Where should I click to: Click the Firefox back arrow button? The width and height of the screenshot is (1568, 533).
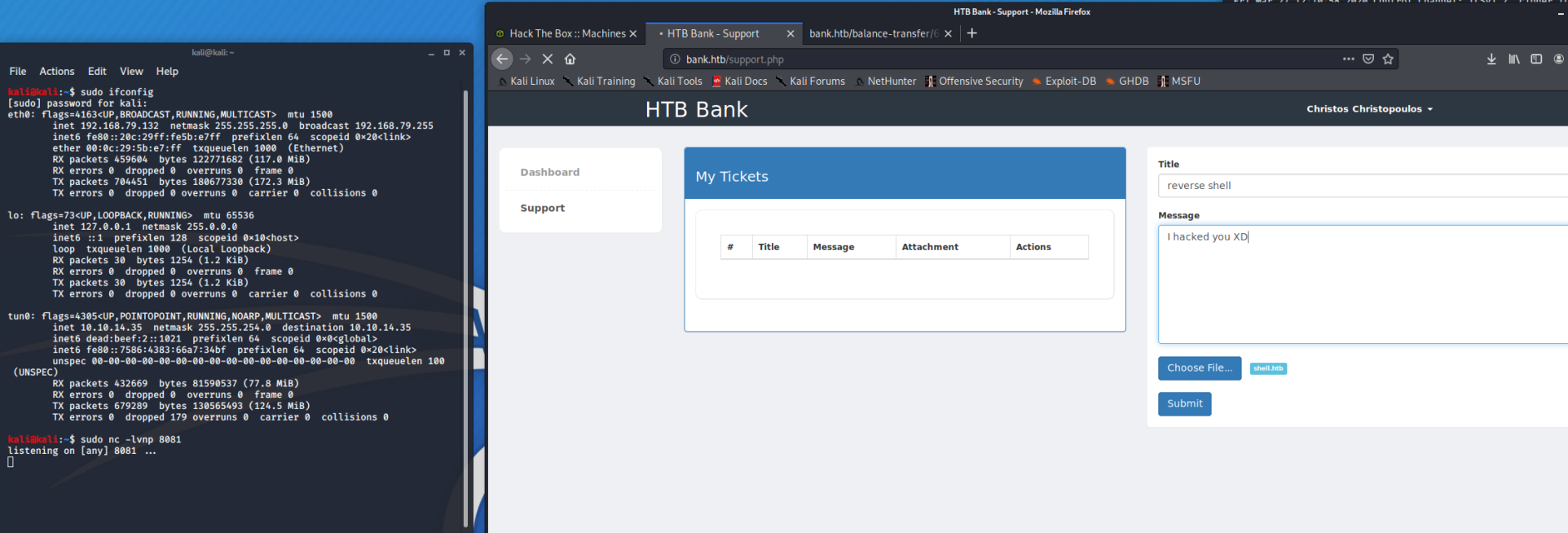pyautogui.click(x=502, y=59)
